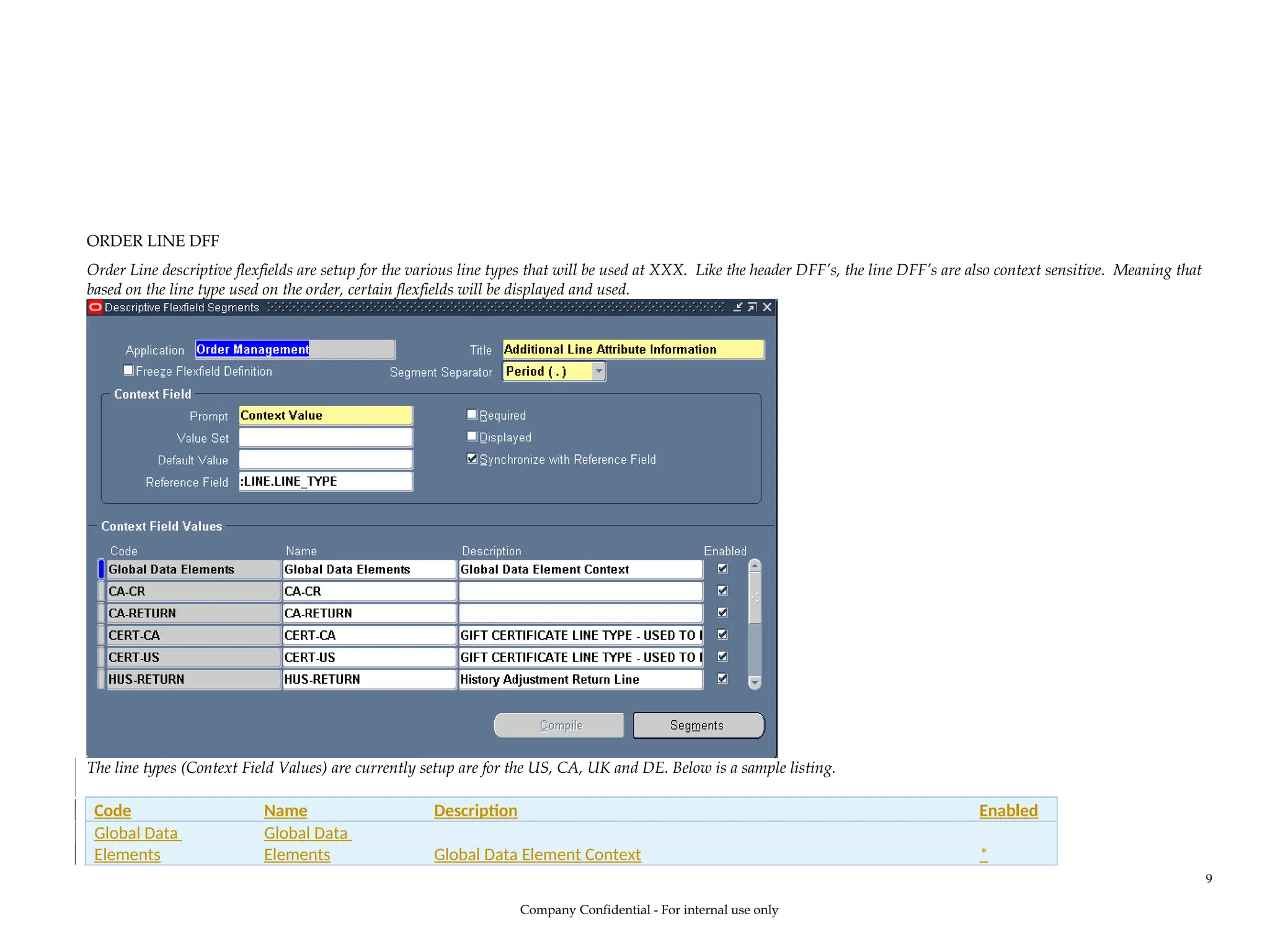Click the Enabled link in document table
Viewport: 1270px width, 952px height.
point(1008,811)
